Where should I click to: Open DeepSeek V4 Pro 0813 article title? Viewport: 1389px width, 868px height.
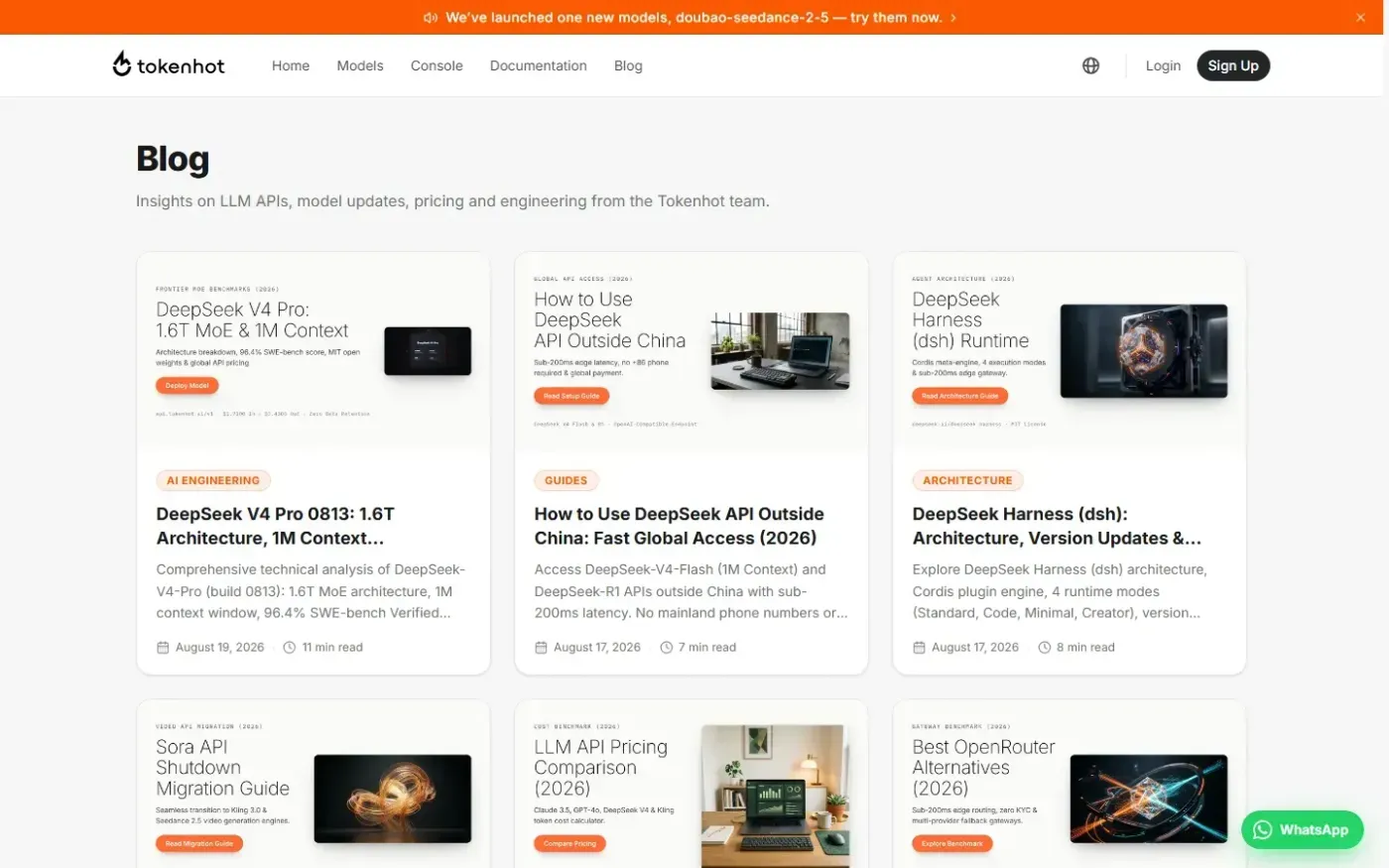click(276, 526)
